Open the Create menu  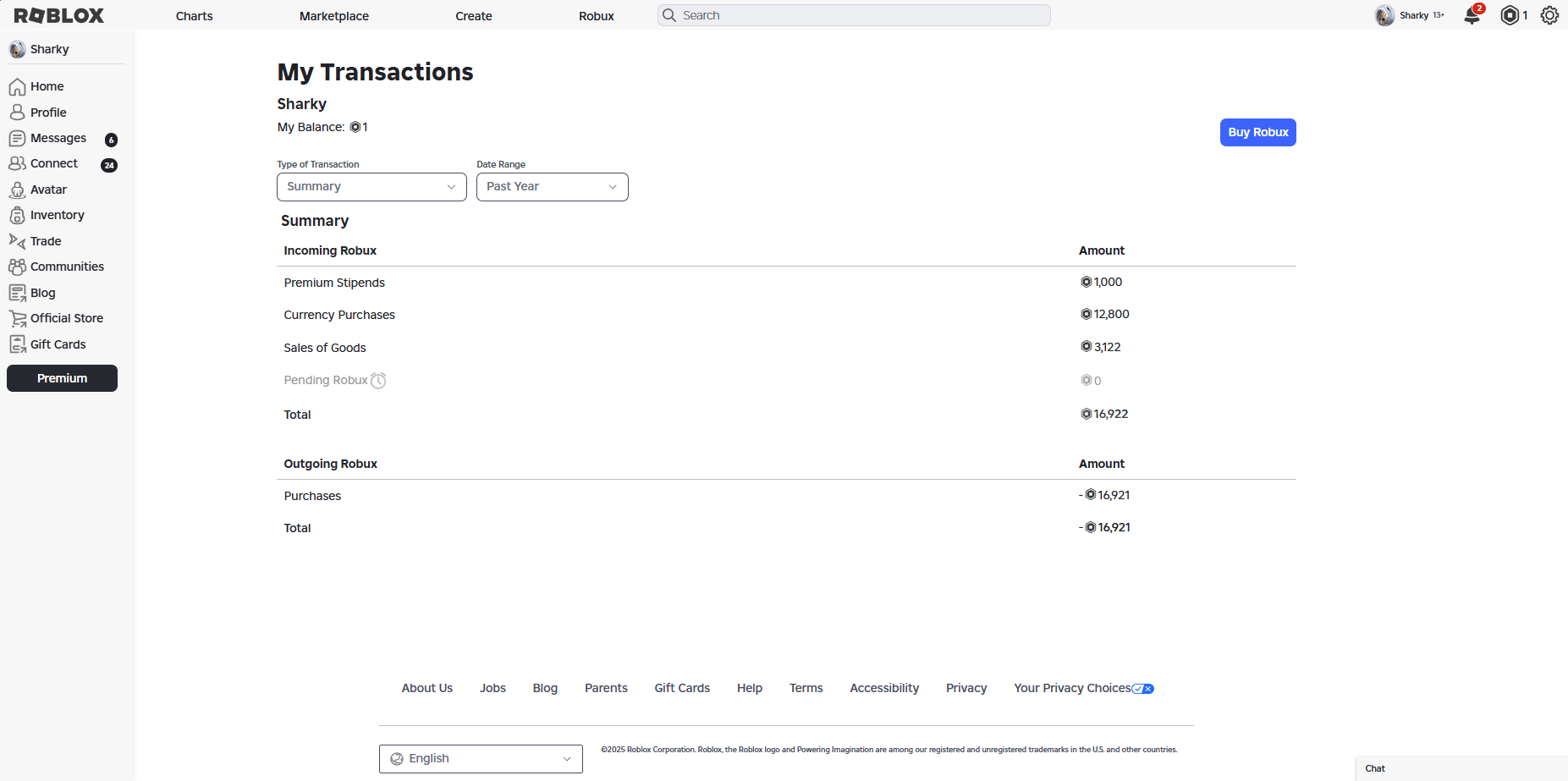click(474, 16)
